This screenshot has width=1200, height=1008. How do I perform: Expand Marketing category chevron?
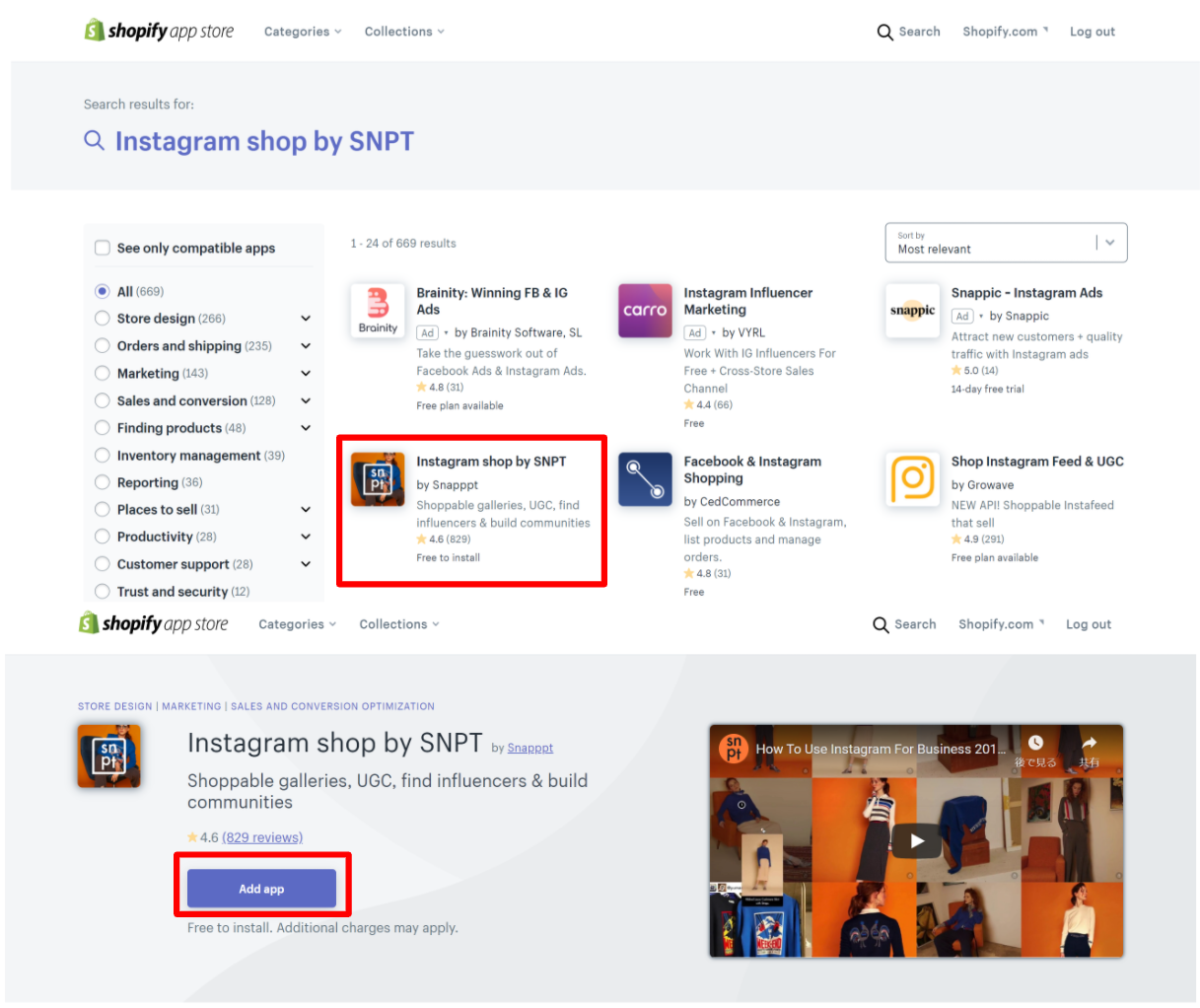click(x=306, y=374)
